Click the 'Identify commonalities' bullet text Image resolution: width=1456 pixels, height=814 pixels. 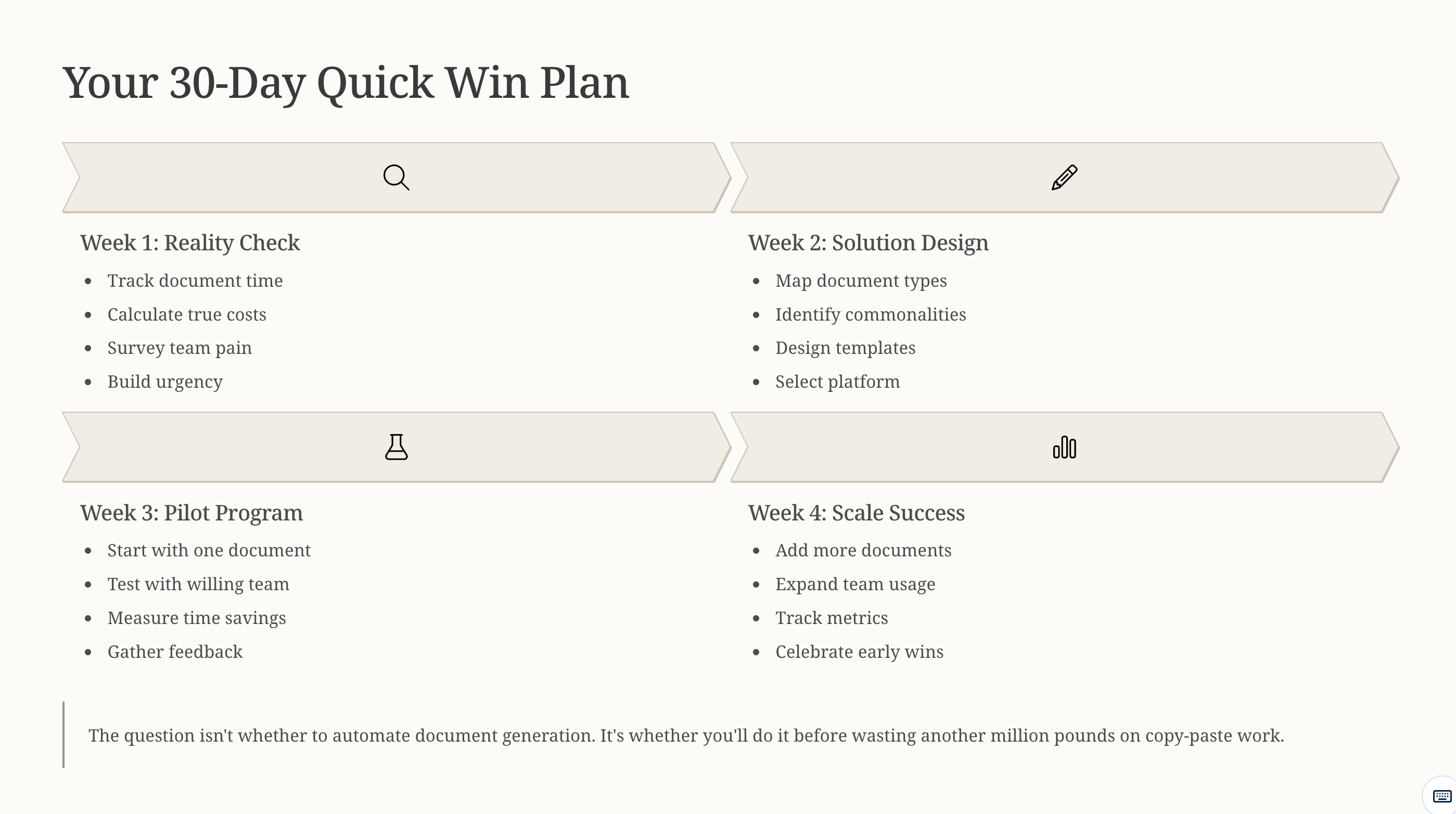click(x=871, y=315)
